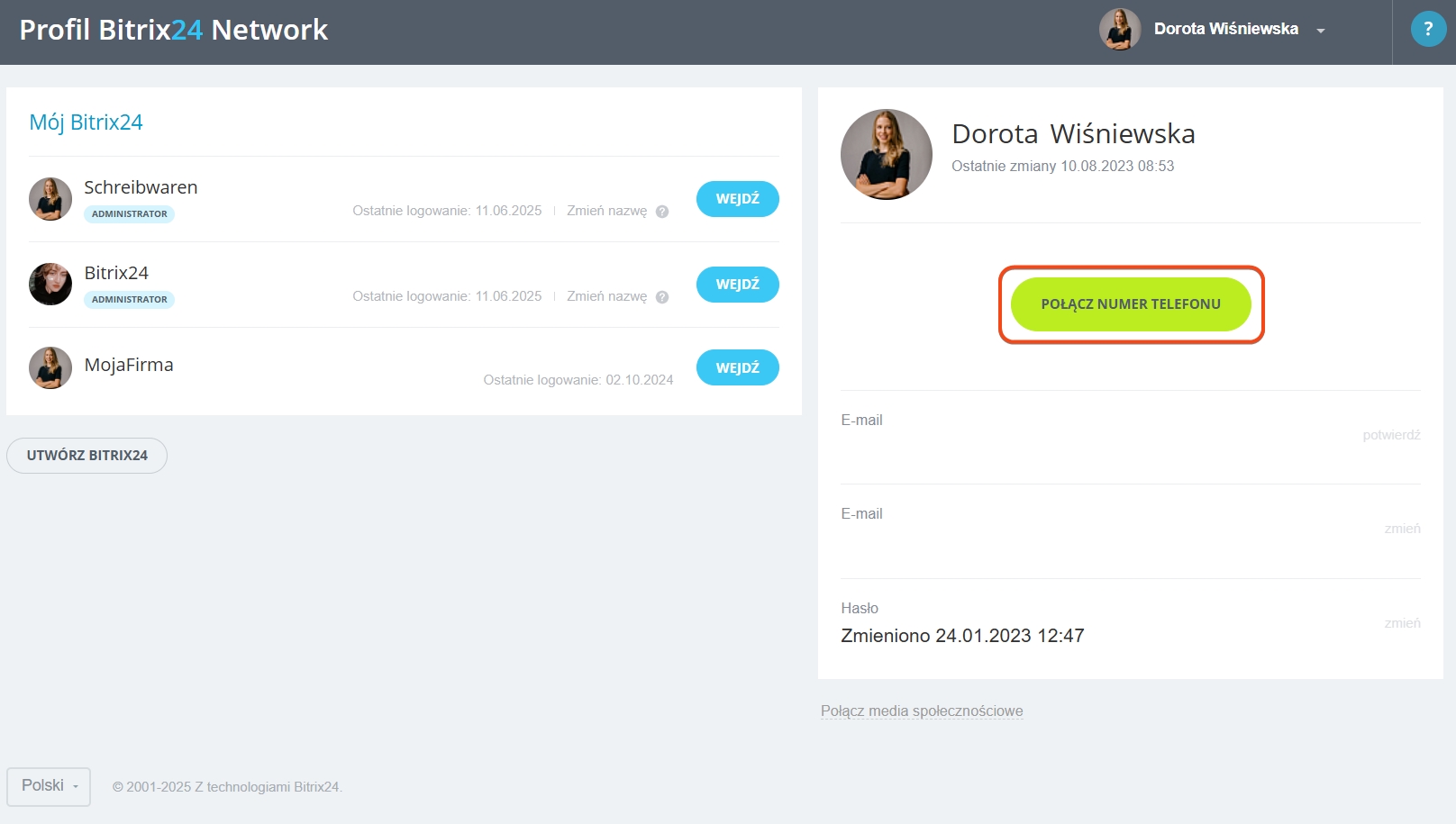Expand the user menu arrow in header
The height and width of the screenshot is (824, 1456).
point(1321,31)
